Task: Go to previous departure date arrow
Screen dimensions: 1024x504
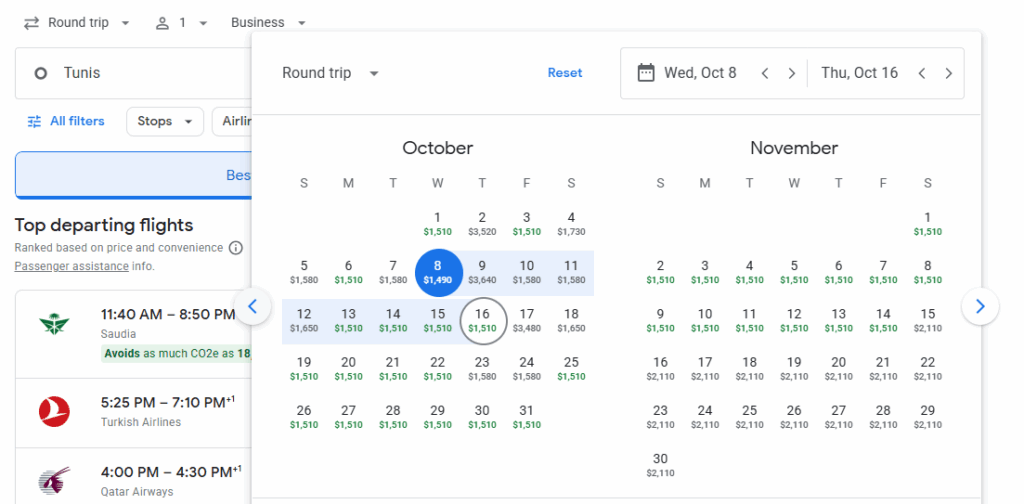Action: 765,73
